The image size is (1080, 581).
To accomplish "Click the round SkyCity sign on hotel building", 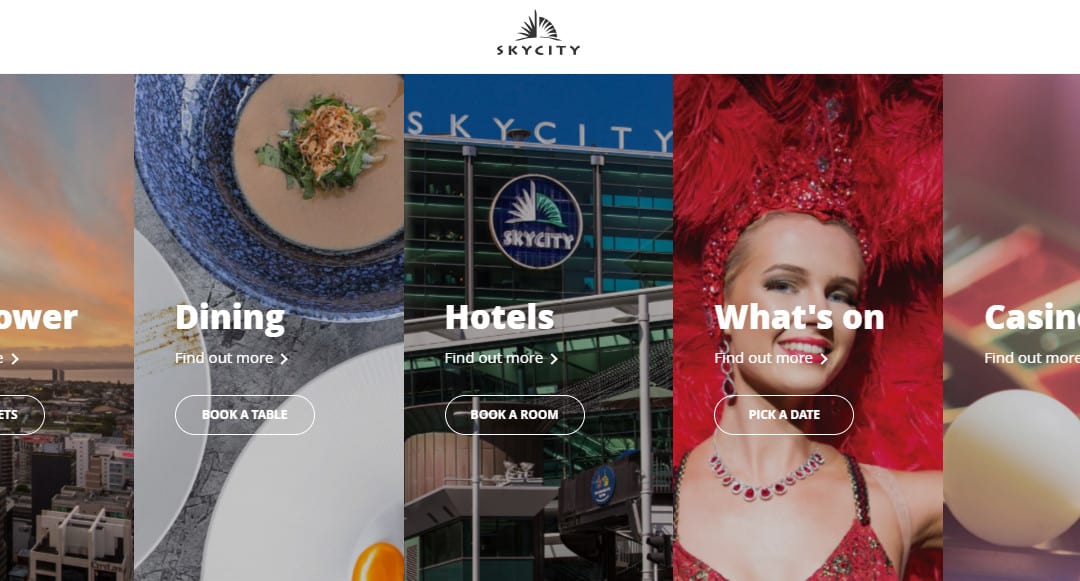I will coord(536,222).
